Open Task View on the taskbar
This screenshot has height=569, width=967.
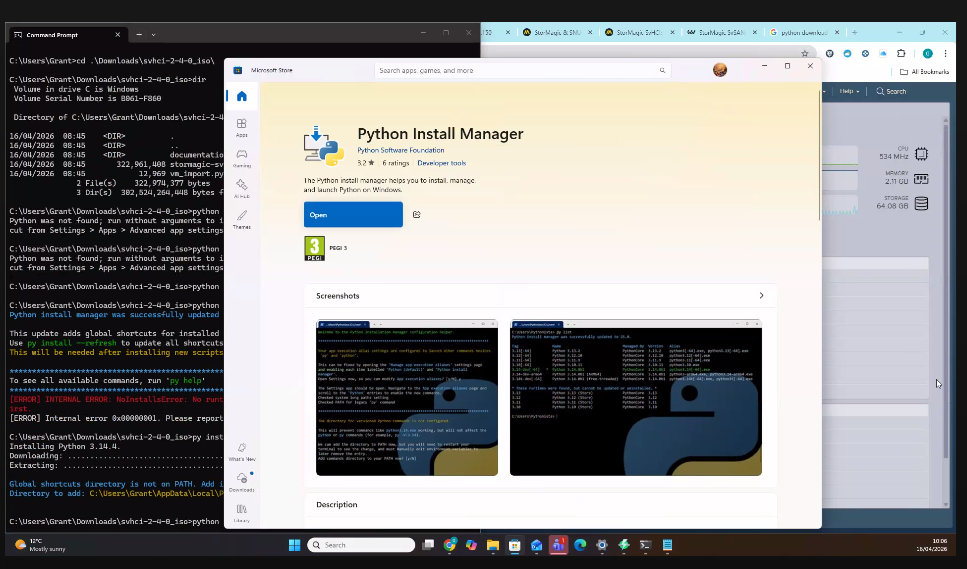(428, 545)
